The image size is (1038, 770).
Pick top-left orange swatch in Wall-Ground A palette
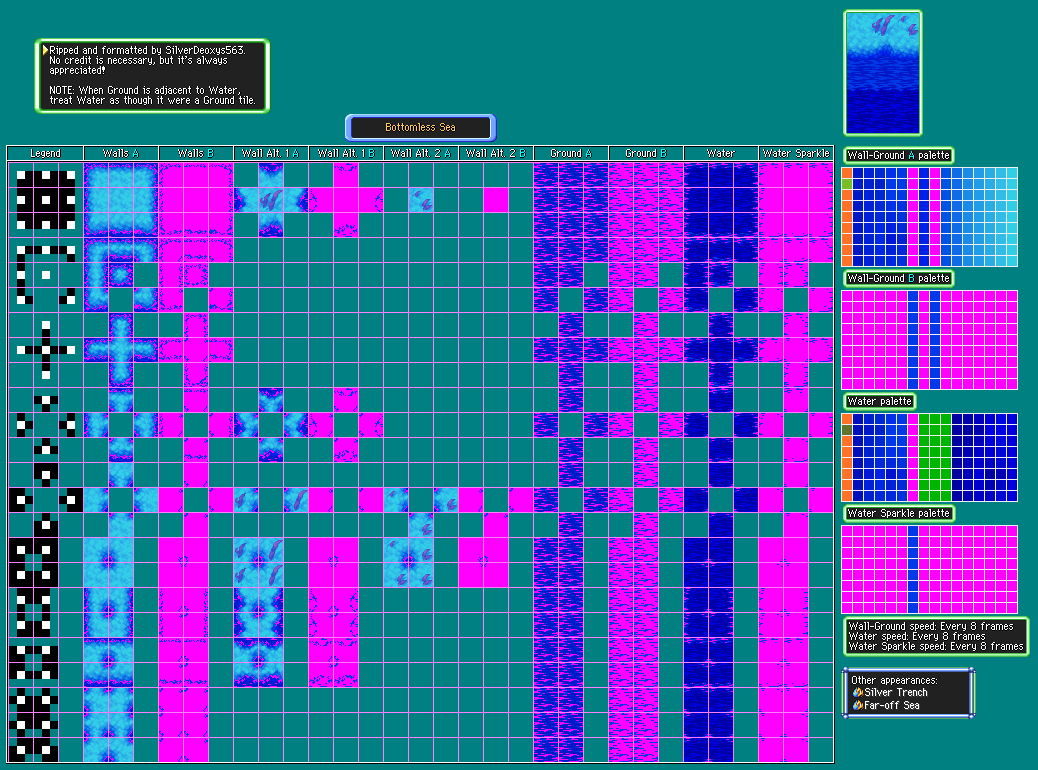point(847,173)
